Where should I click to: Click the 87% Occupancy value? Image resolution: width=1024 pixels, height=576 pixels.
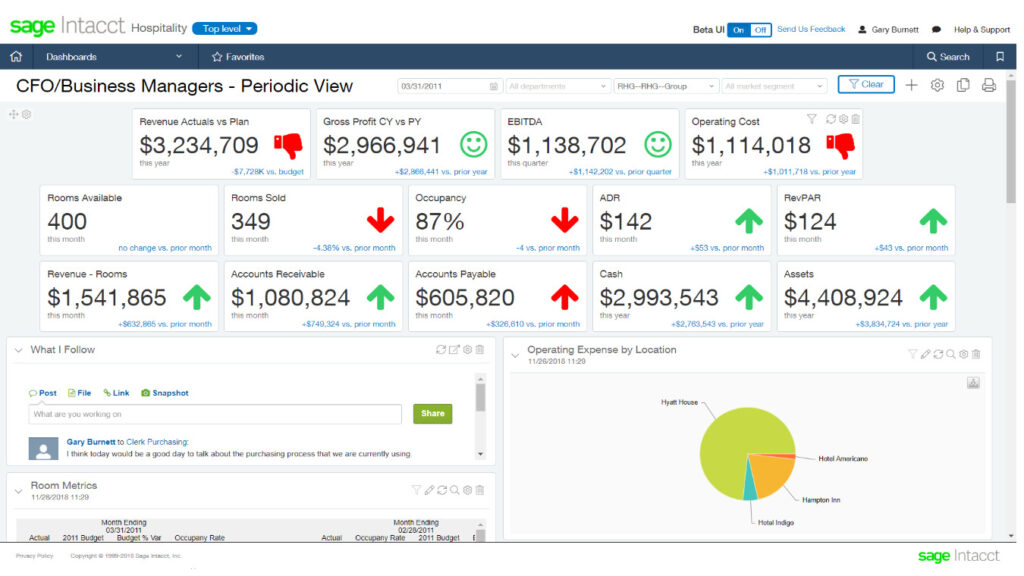click(440, 222)
